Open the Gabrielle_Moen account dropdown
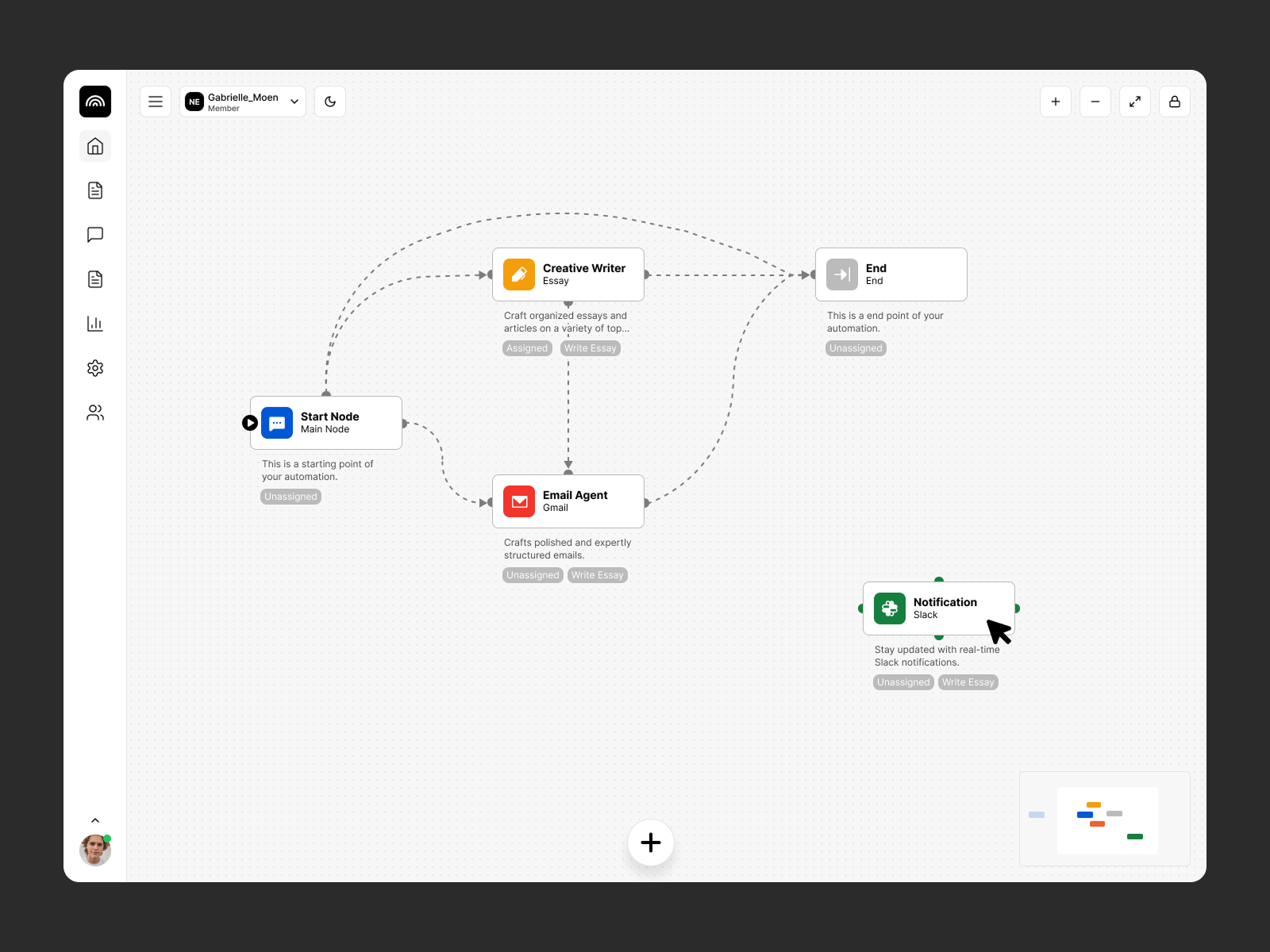Screen dimensions: 1270x952 [242, 102]
